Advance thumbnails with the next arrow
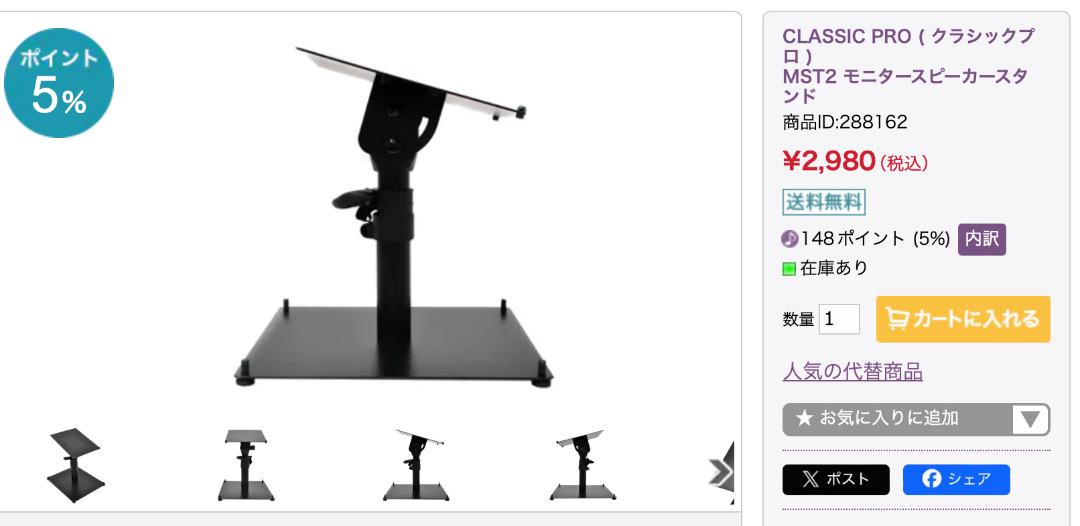Viewport: 1080px width, 526px height. (x=720, y=472)
